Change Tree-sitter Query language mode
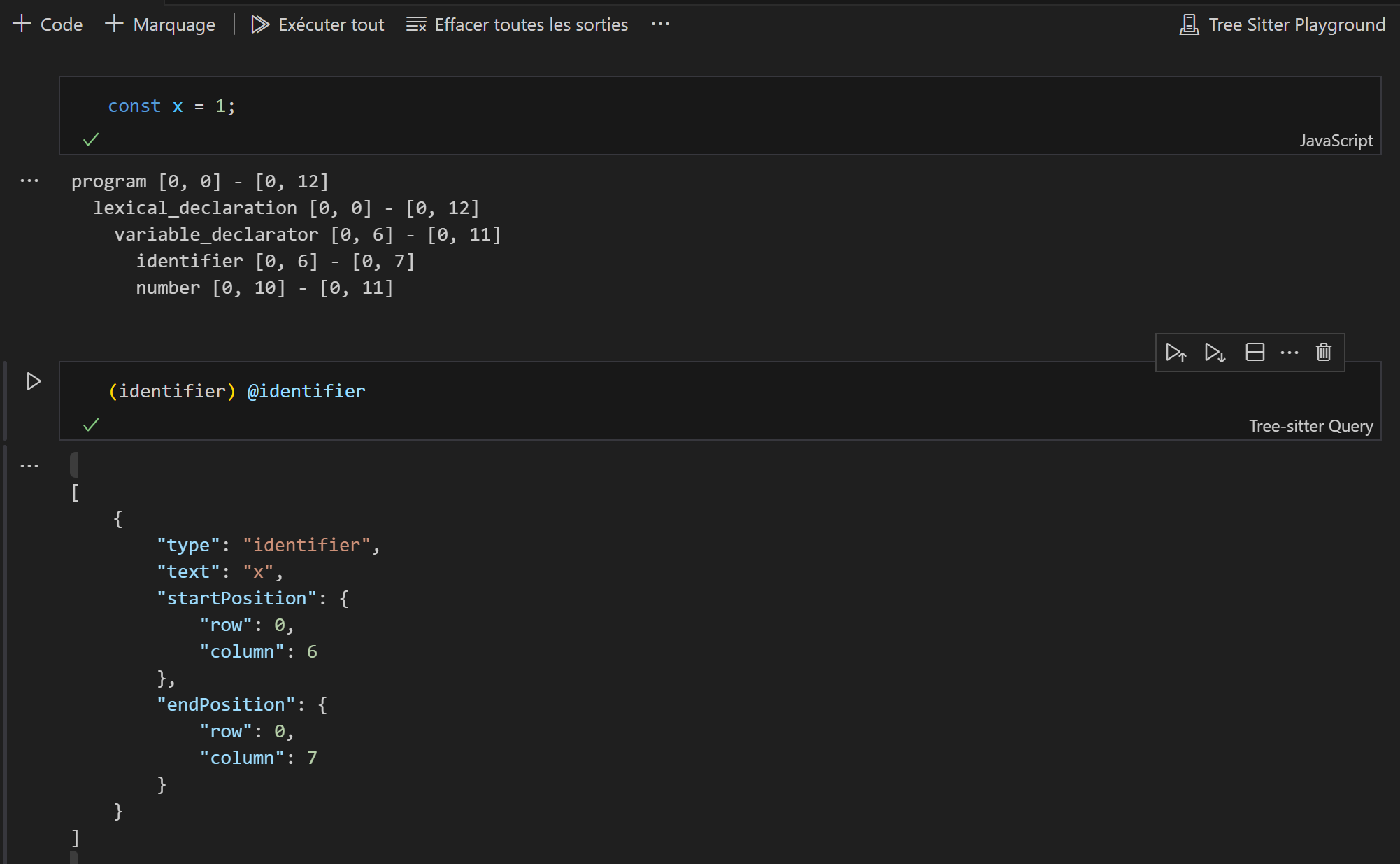Image resolution: width=1400 pixels, height=864 pixels. click(x=1310, y=426)
